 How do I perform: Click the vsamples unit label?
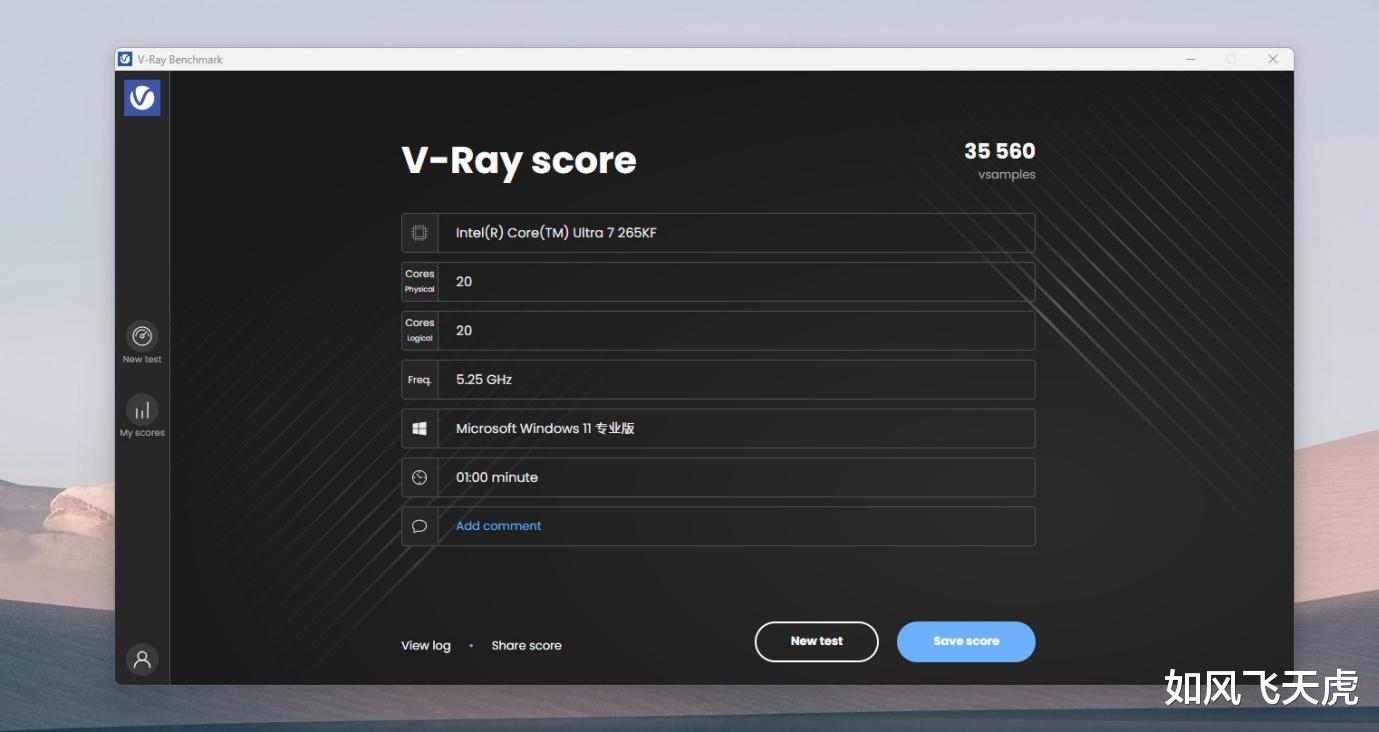coord(1007,175)
